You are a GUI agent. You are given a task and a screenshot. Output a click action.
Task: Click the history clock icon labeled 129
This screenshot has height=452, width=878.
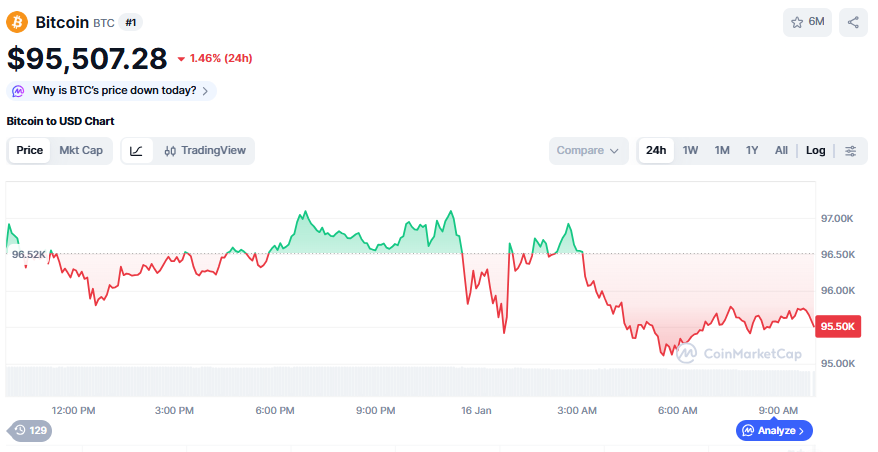[29, 430]
